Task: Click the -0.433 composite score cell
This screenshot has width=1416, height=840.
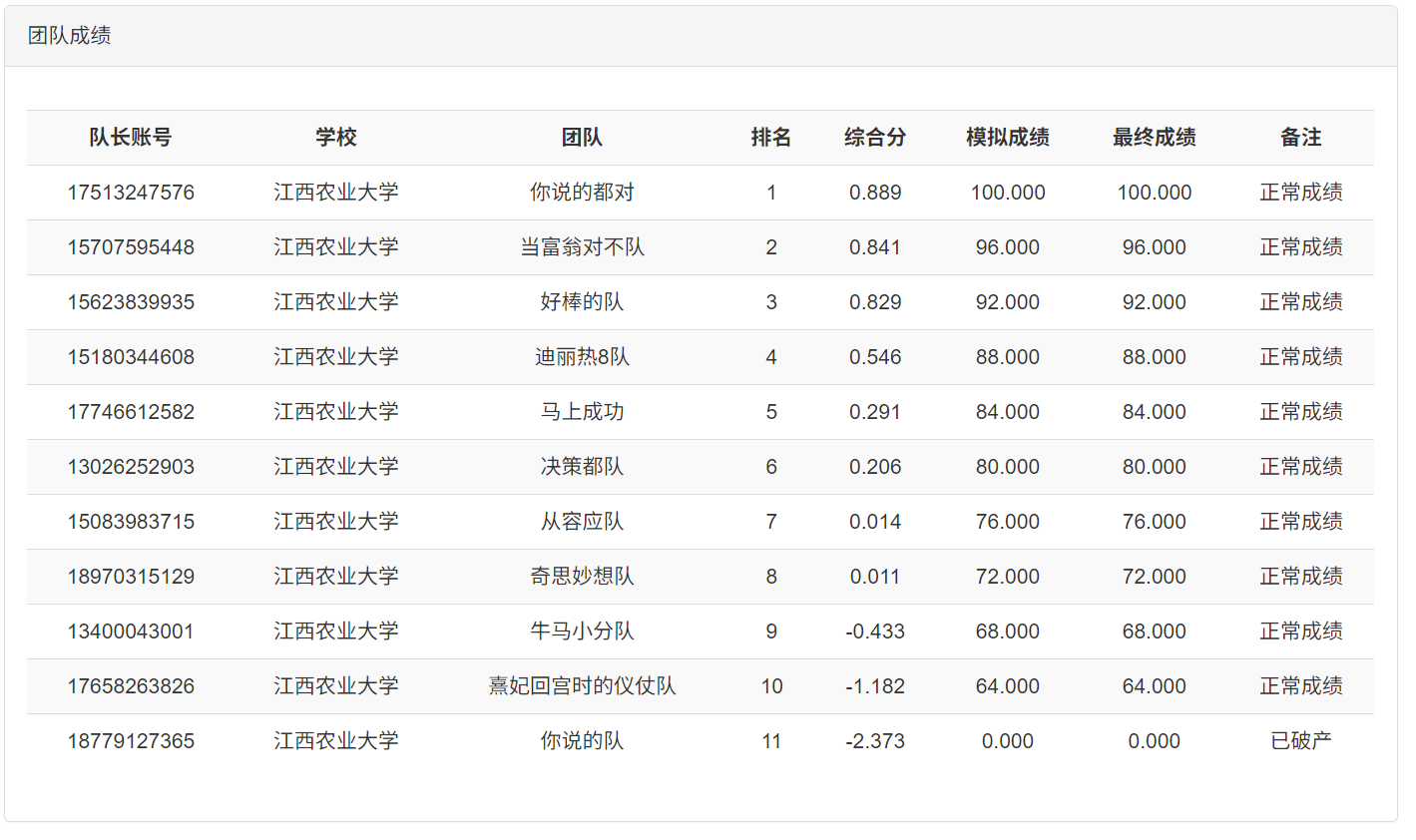Action: pos(875,631)
